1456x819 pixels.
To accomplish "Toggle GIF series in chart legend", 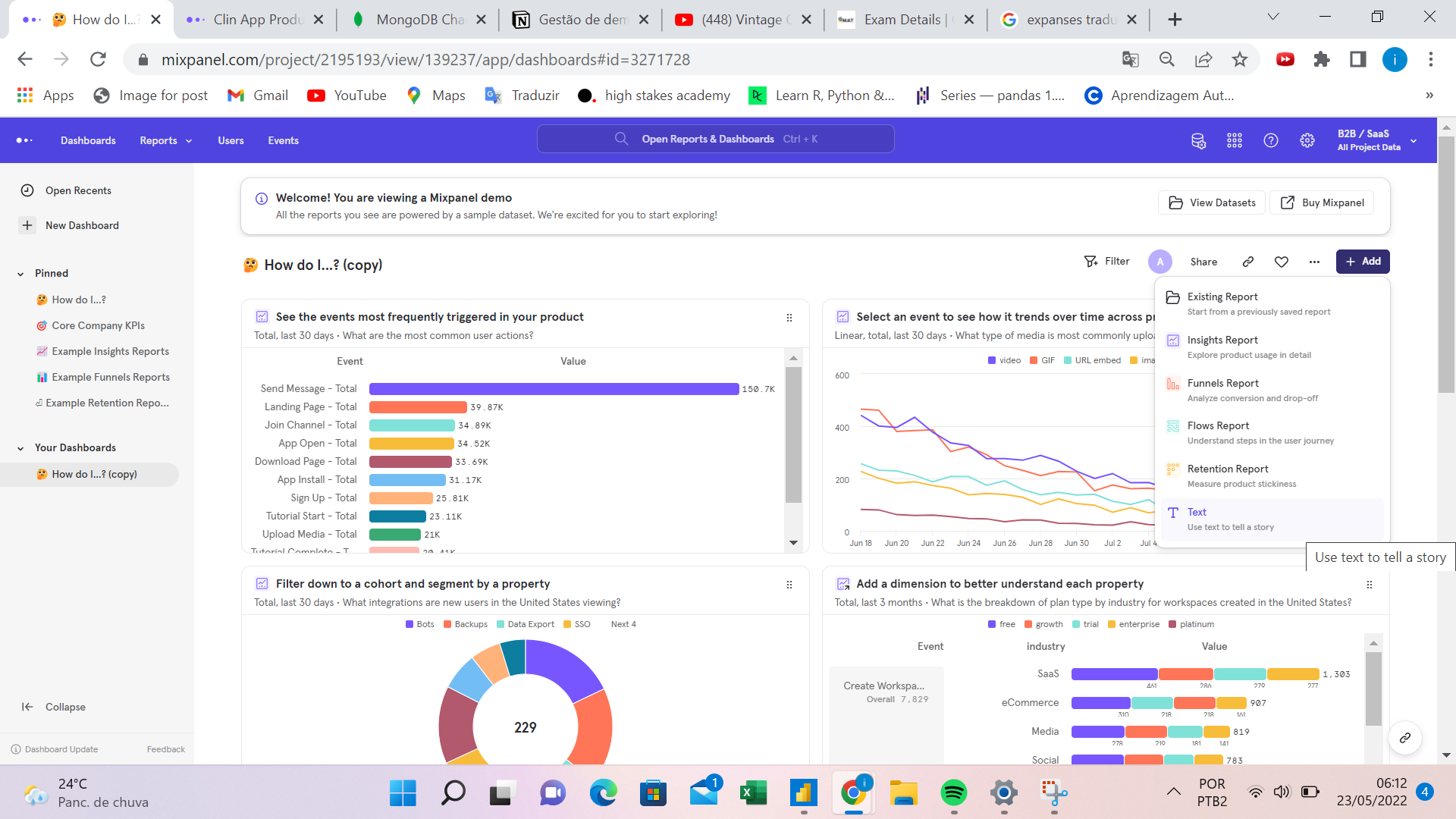I will tap(1043, 360).
